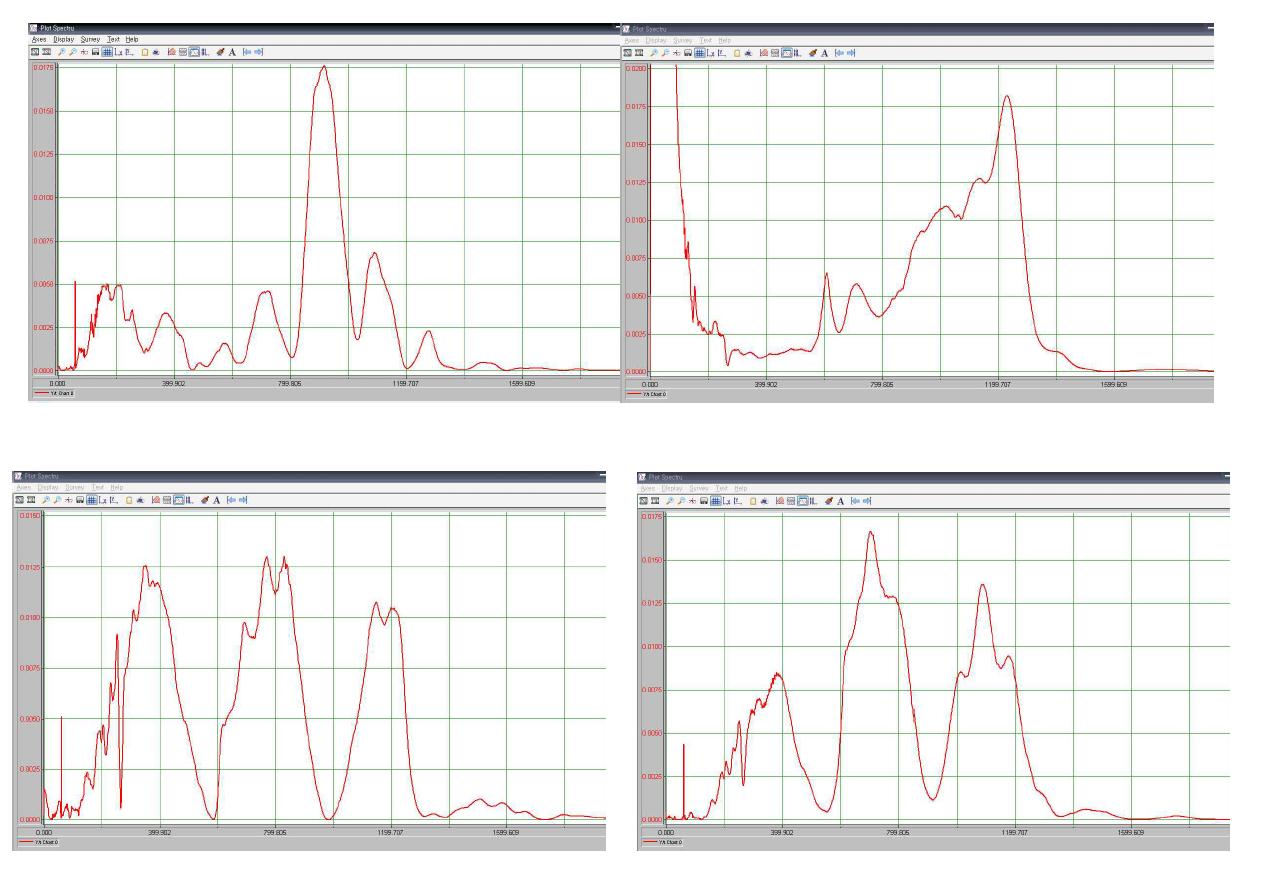Open Survey menu in top-left window
Screen dimensions: 1282x870
coord(90,39)
